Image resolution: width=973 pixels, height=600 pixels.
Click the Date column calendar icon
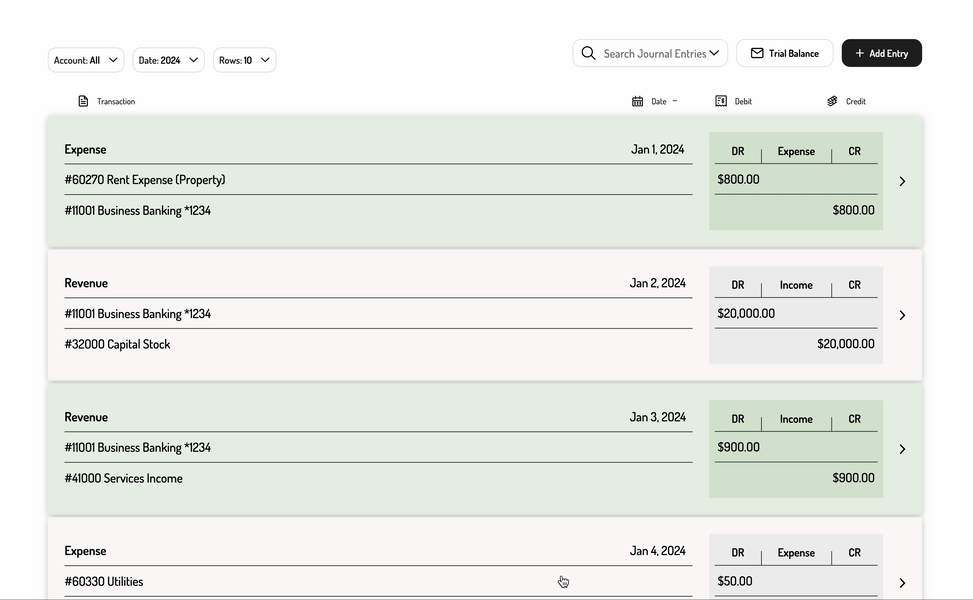(x=637, y=101)
